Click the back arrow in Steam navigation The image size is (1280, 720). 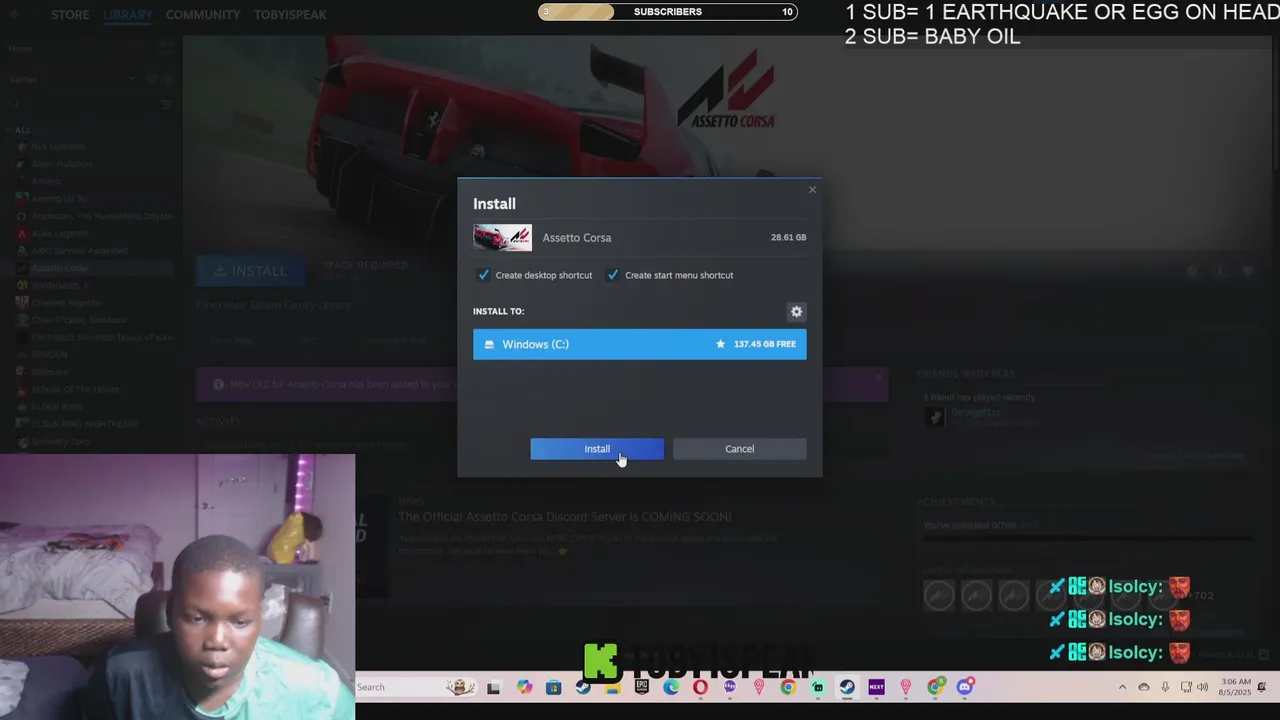[x=14, y=15]
